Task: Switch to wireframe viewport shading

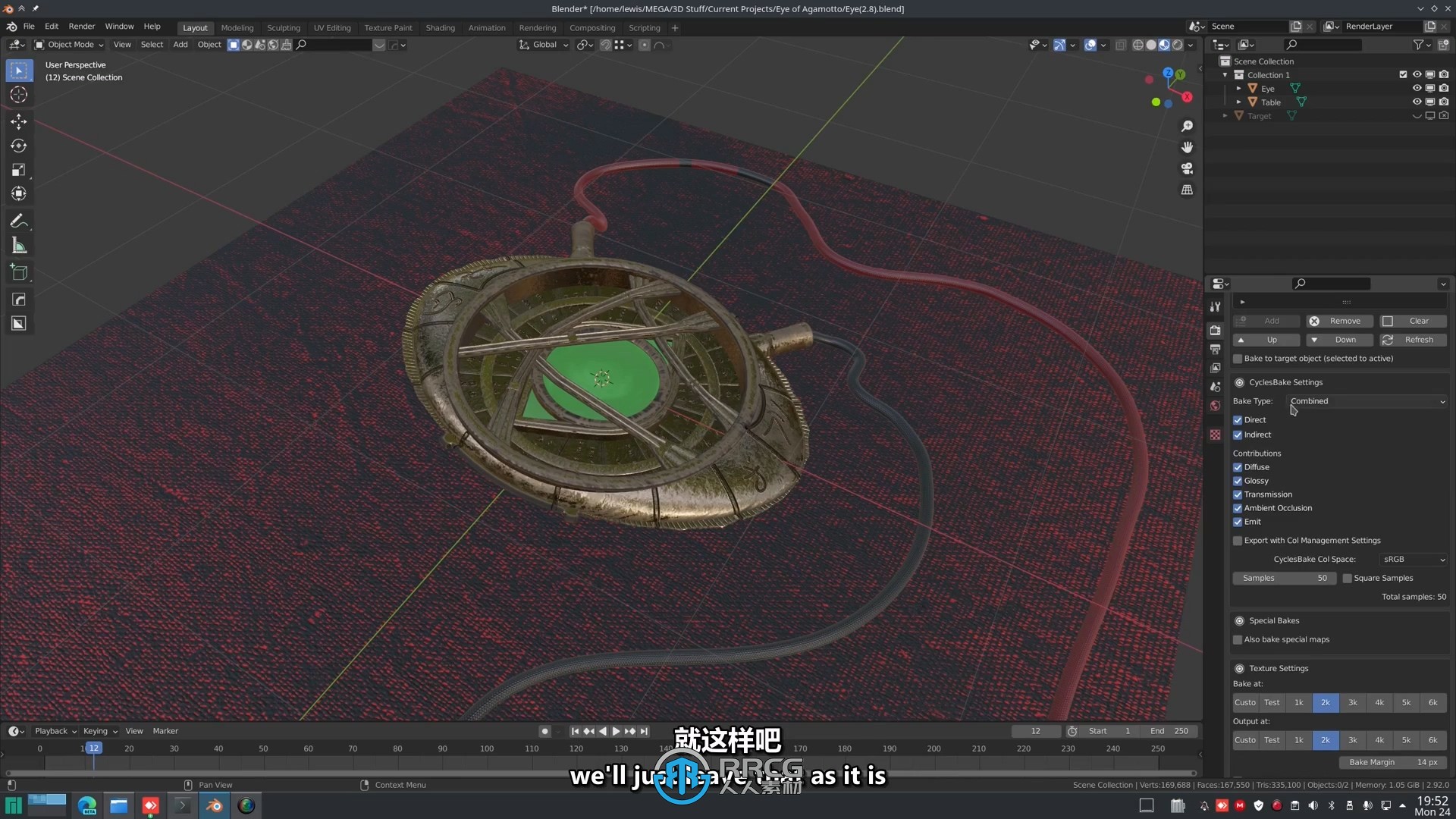Action: click(x=1138, y=45)
